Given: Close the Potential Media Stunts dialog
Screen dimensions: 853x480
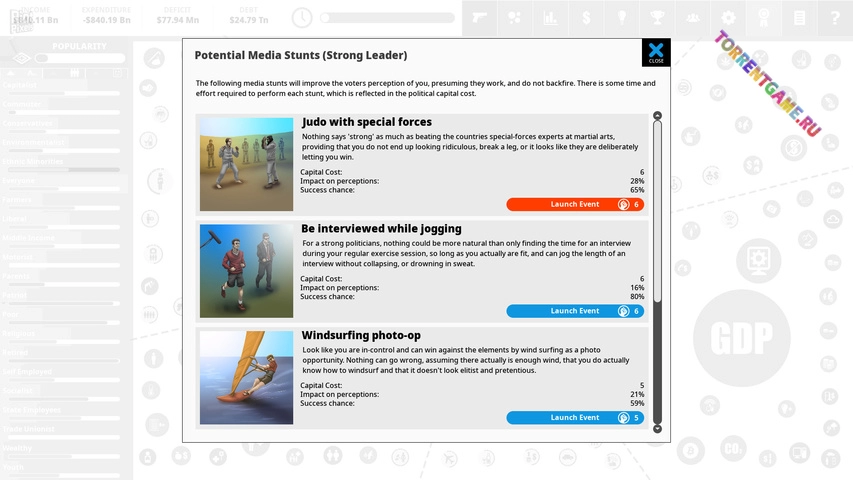Looking at the screenshot, I should [655, 53].
